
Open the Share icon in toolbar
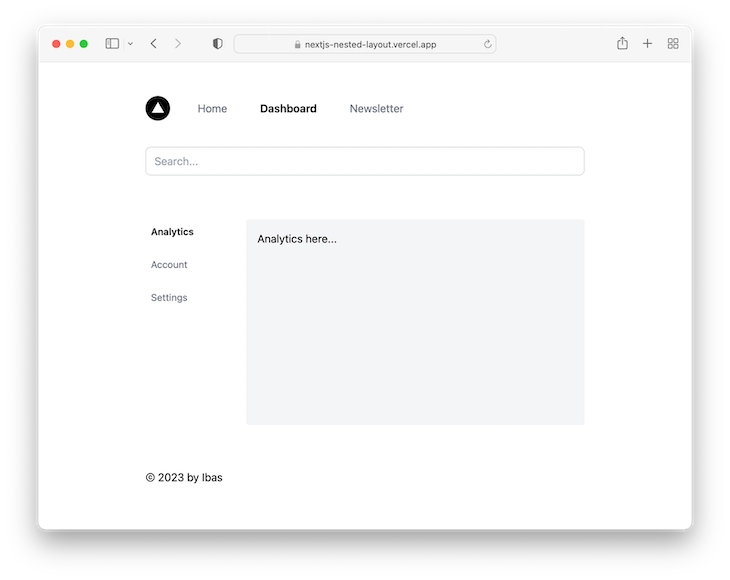tap(622, 44)
